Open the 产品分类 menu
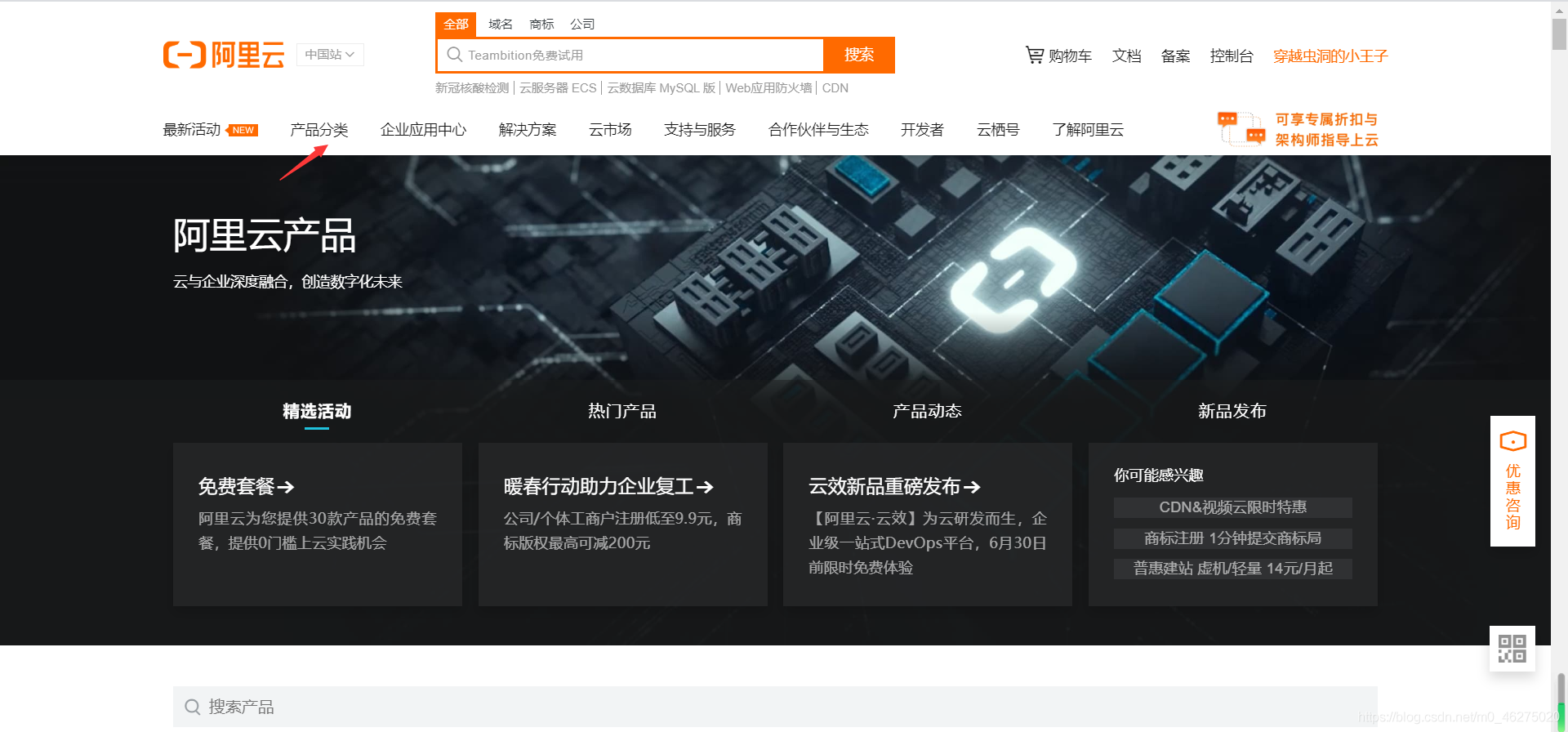1568x732 pixels. point(319,130)
